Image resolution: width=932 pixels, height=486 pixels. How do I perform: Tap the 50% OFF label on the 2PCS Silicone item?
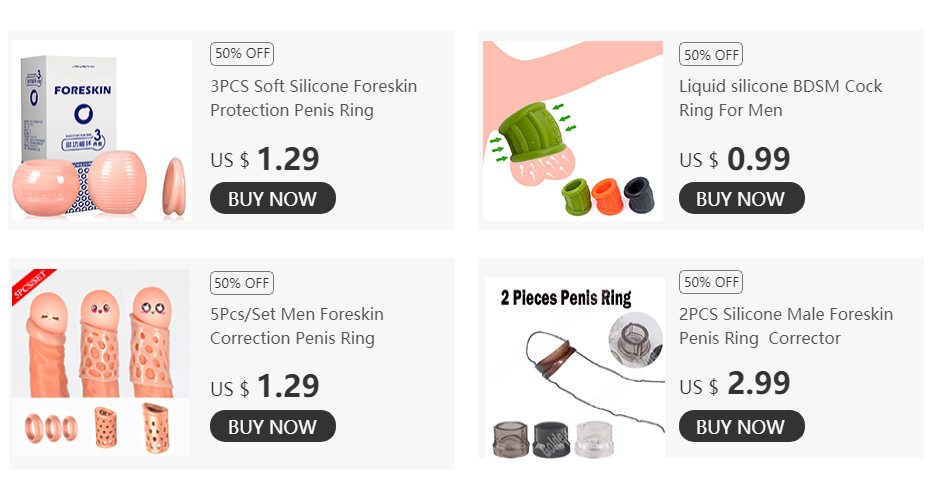pos(711,283)
